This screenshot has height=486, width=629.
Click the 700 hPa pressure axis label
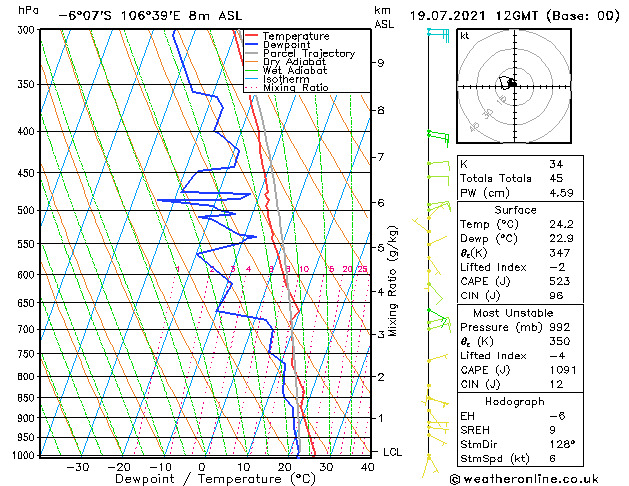click(x=28, y=329)
